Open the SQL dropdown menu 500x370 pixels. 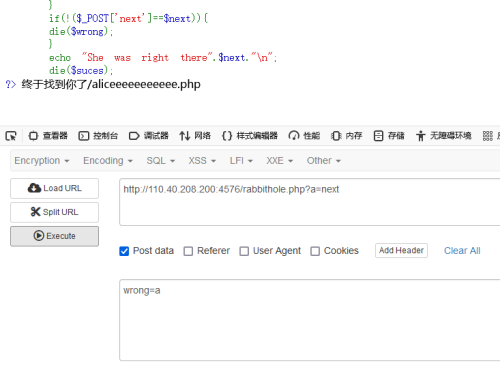coord(161,161)
